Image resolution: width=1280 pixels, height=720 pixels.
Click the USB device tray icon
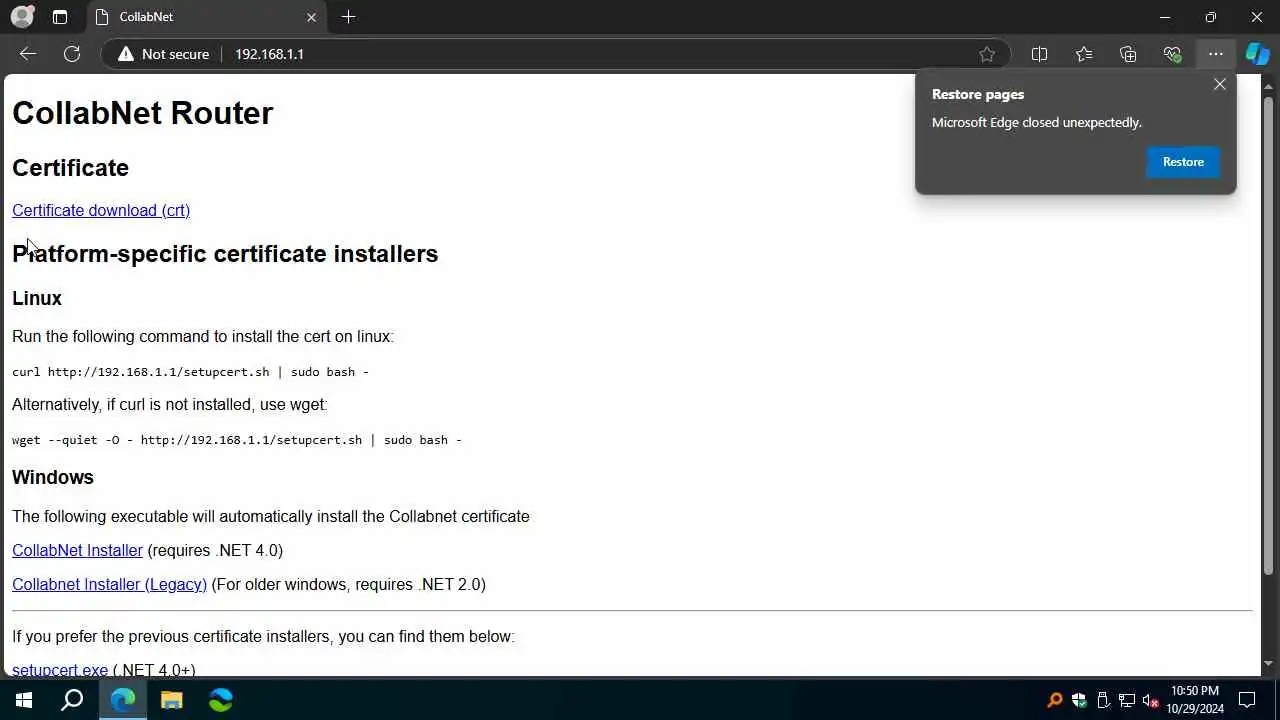coord(1103,700)
